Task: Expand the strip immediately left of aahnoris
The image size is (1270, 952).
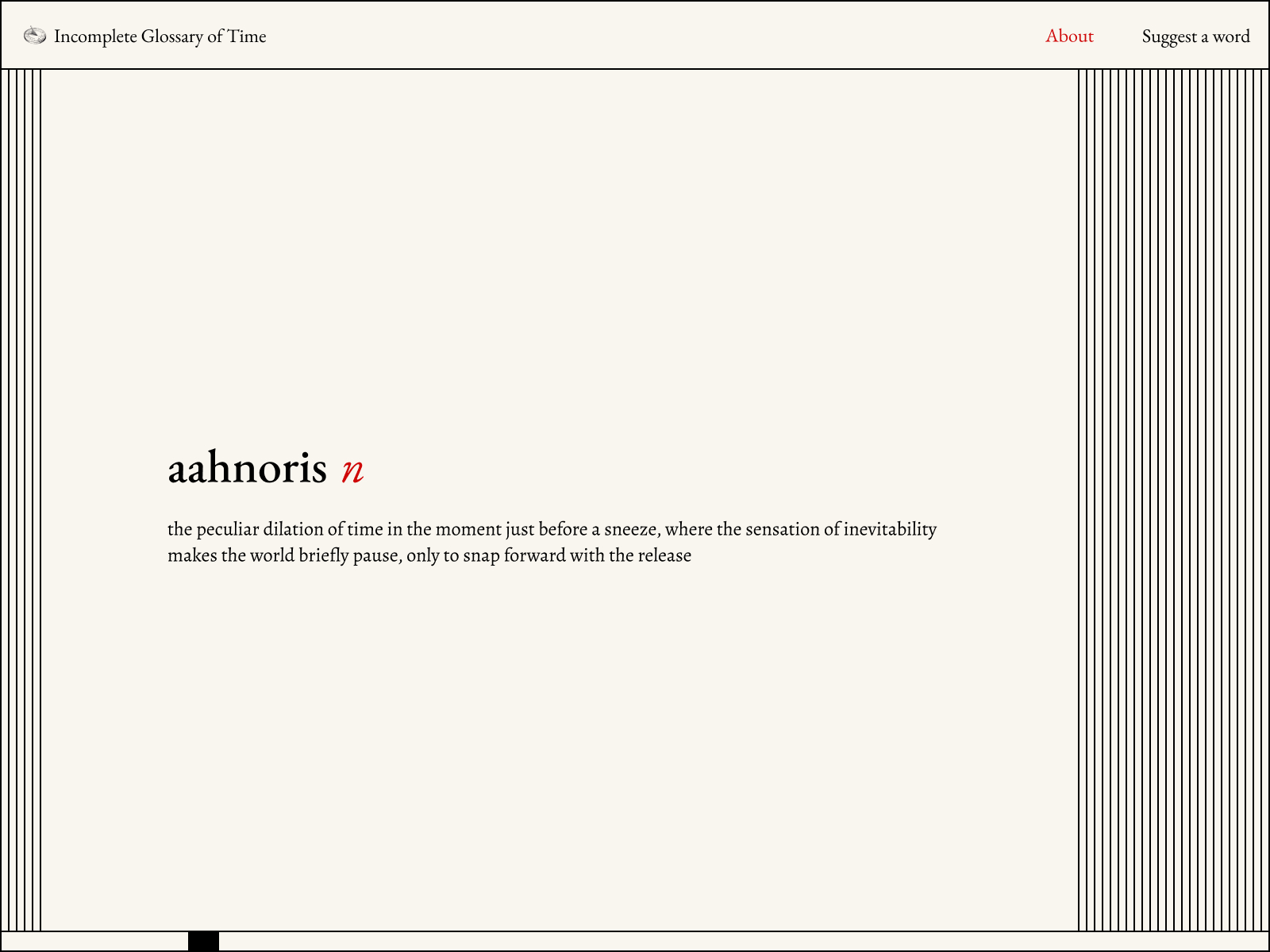Action: click(x=37, y=500)
